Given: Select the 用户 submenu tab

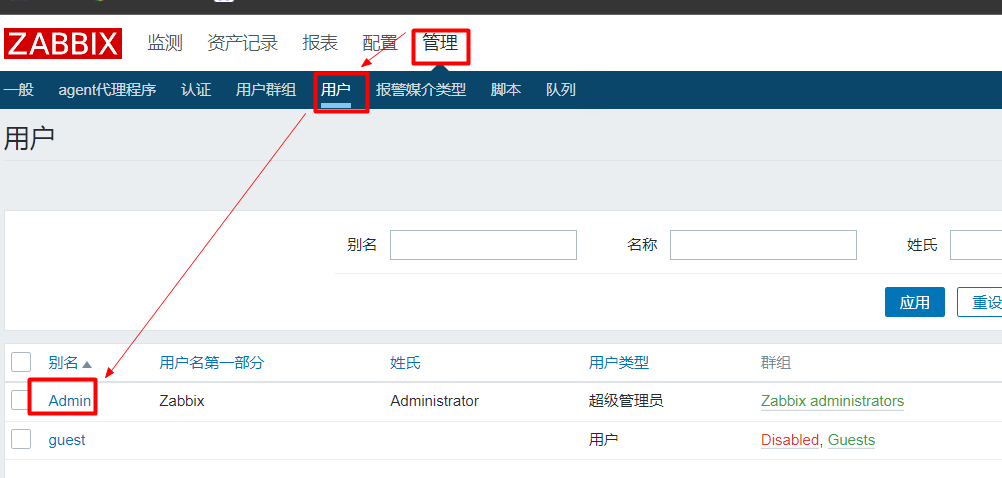Looking at the screenshot, I should pos(336,89).
